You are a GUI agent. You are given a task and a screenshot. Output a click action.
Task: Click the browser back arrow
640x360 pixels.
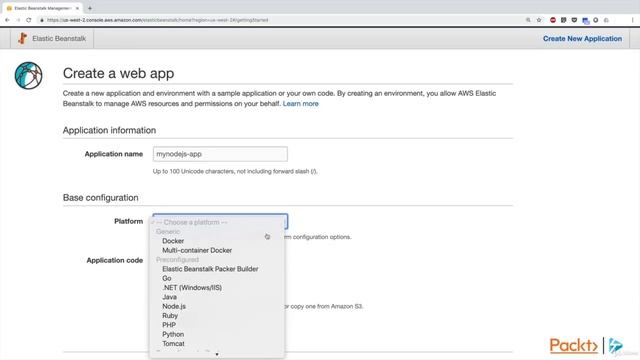pyautogui.click(x=7, y=20)
